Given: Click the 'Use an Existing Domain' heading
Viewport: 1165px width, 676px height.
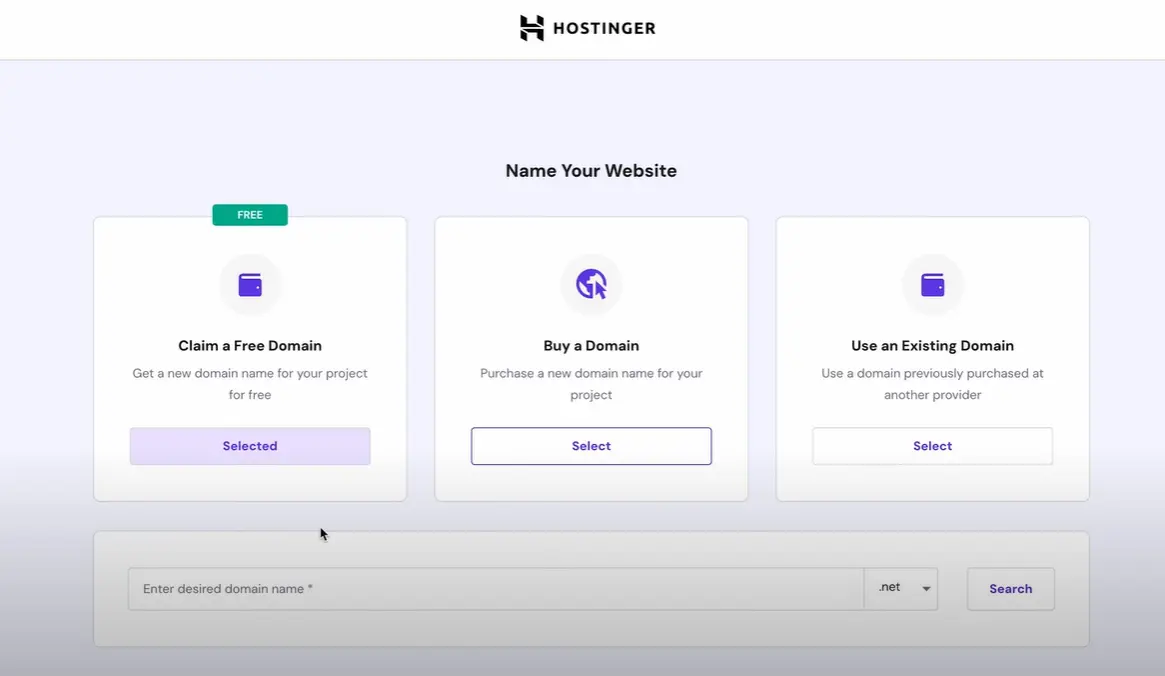Looking at the screenshot, I should 932,345.
